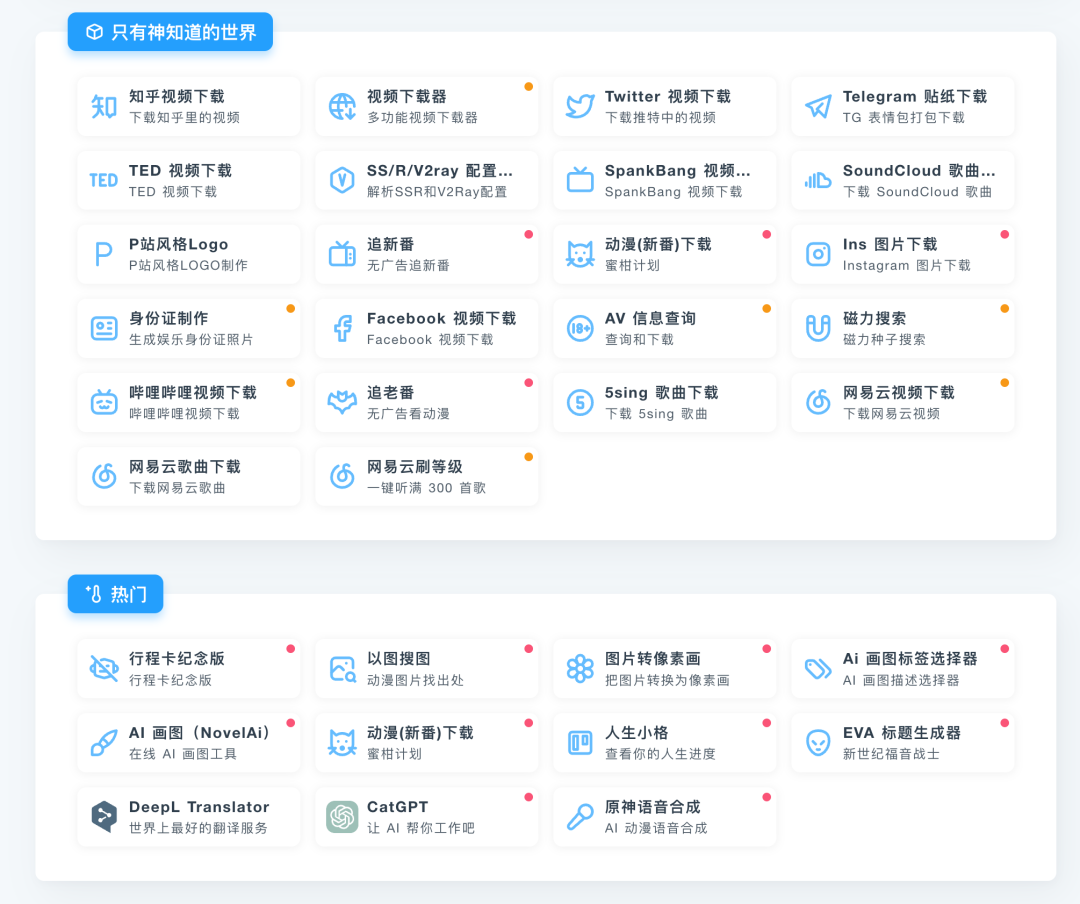1080x904 pixels.
Task: Click the NetEase icon for 网易云视频下载
Action: pyautogui.click(x=818, y=402)
